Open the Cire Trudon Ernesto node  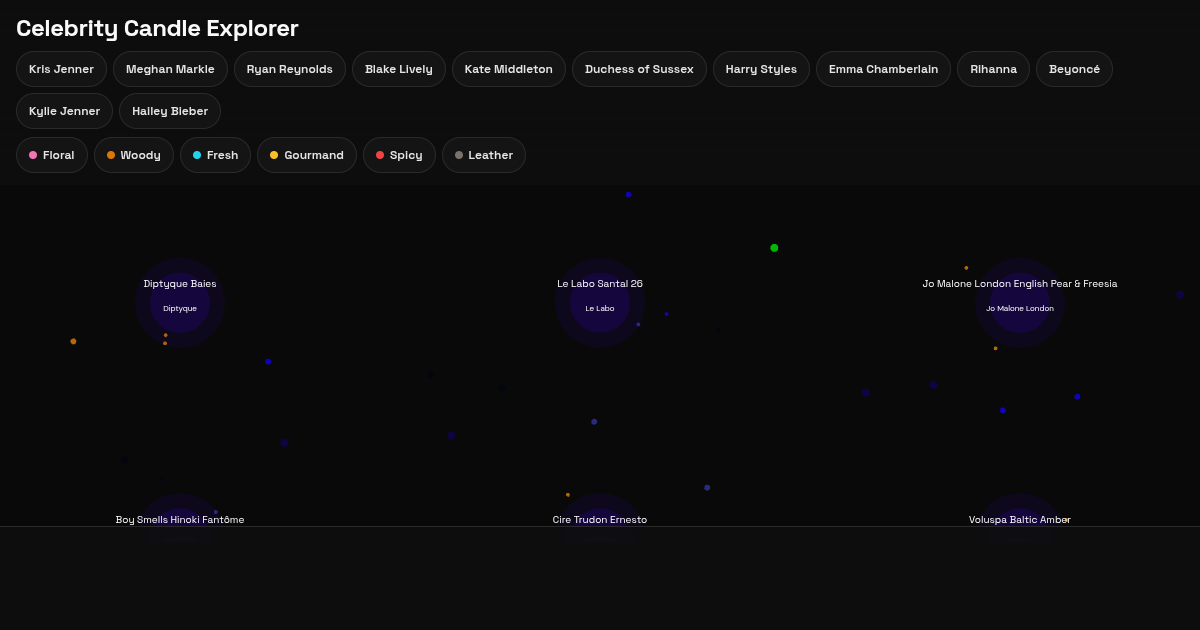coord(600,519)
